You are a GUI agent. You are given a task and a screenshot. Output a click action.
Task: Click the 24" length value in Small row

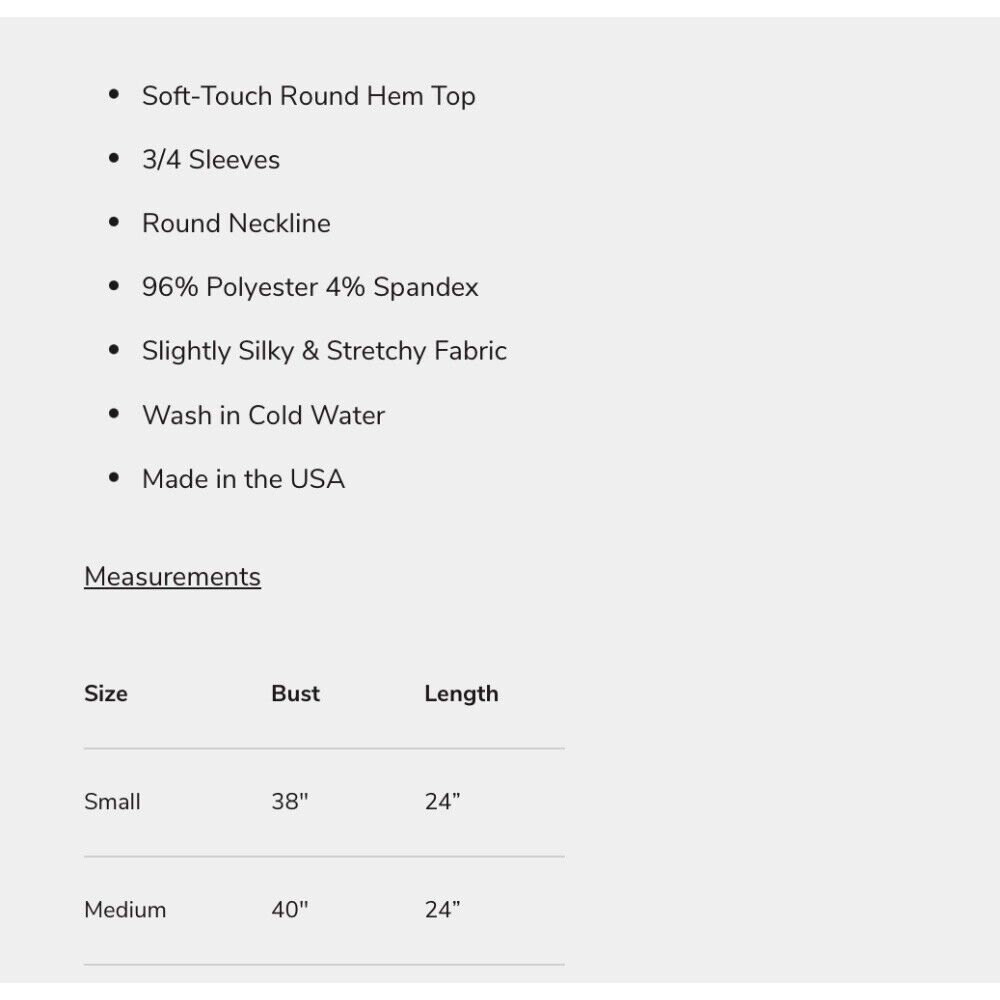pyautogui.click(x=443, y=802)
